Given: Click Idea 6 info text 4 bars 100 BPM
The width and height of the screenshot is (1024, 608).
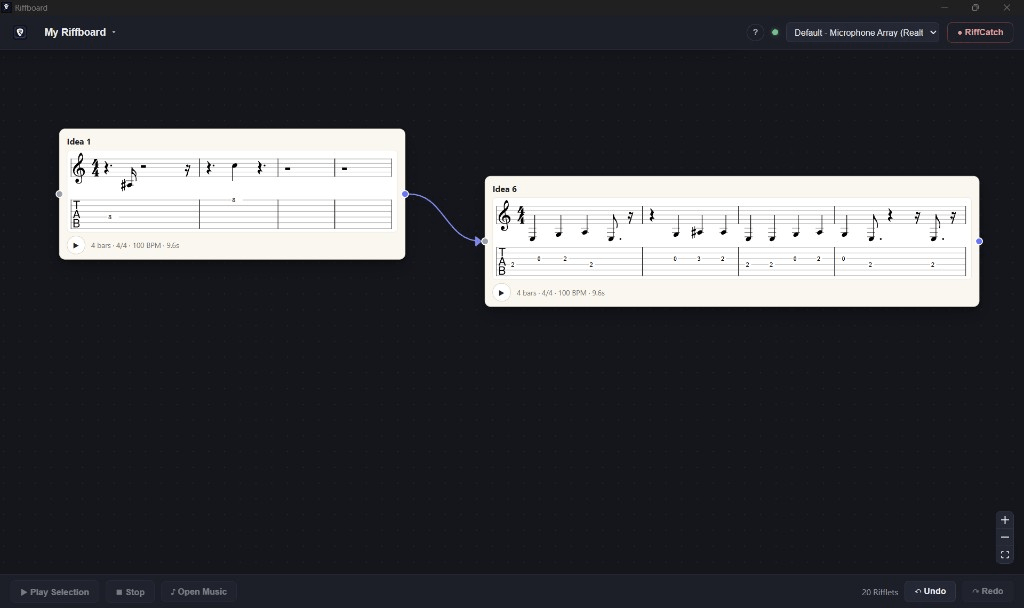Looking at the screenshot, I should click(x=560, y=293).
